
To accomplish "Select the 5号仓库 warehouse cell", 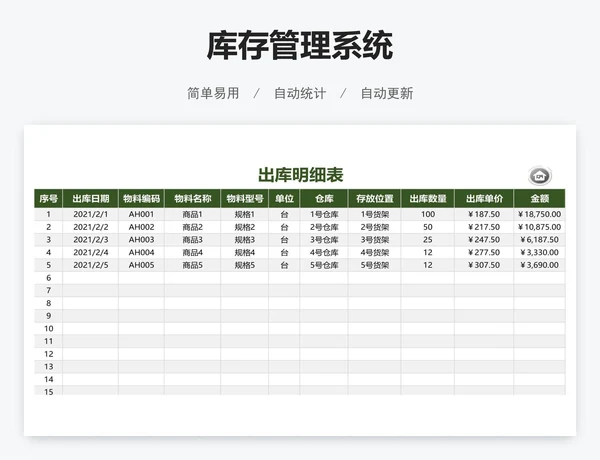I will (x=324, y=266).
